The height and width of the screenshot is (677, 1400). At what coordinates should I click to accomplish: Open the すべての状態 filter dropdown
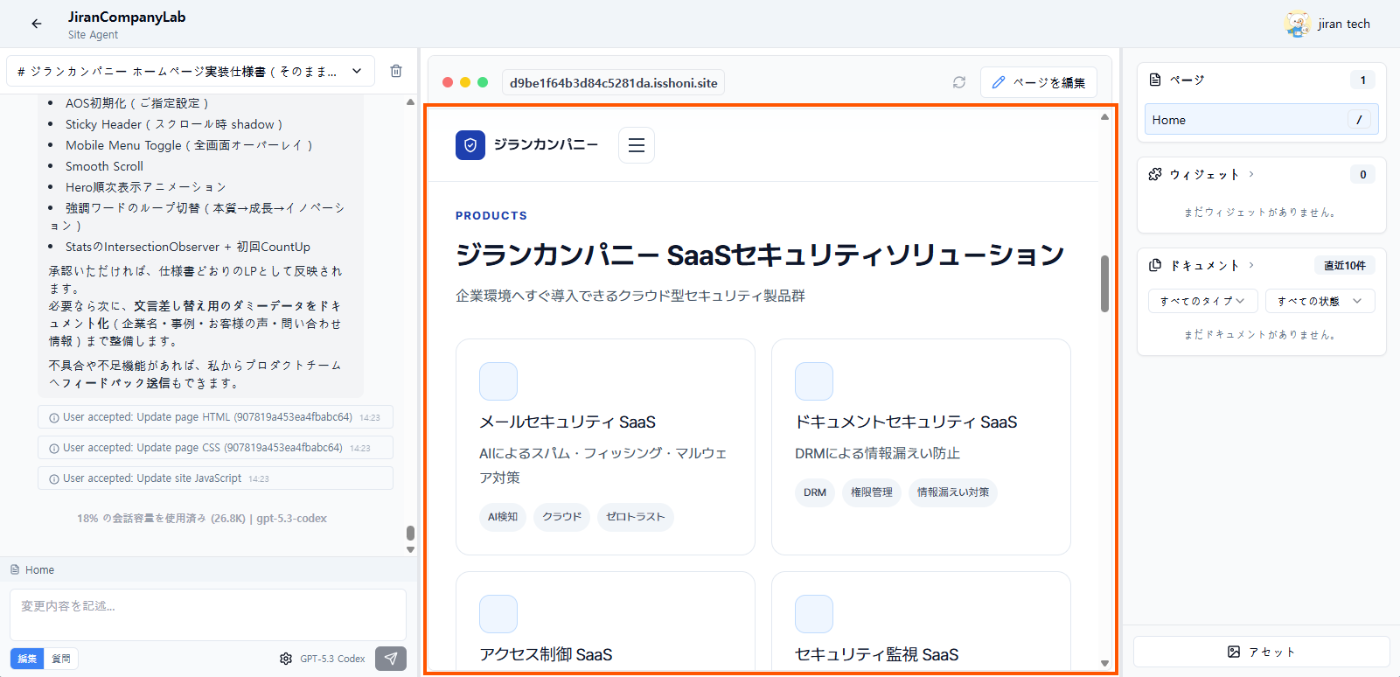coord(1320,301)
